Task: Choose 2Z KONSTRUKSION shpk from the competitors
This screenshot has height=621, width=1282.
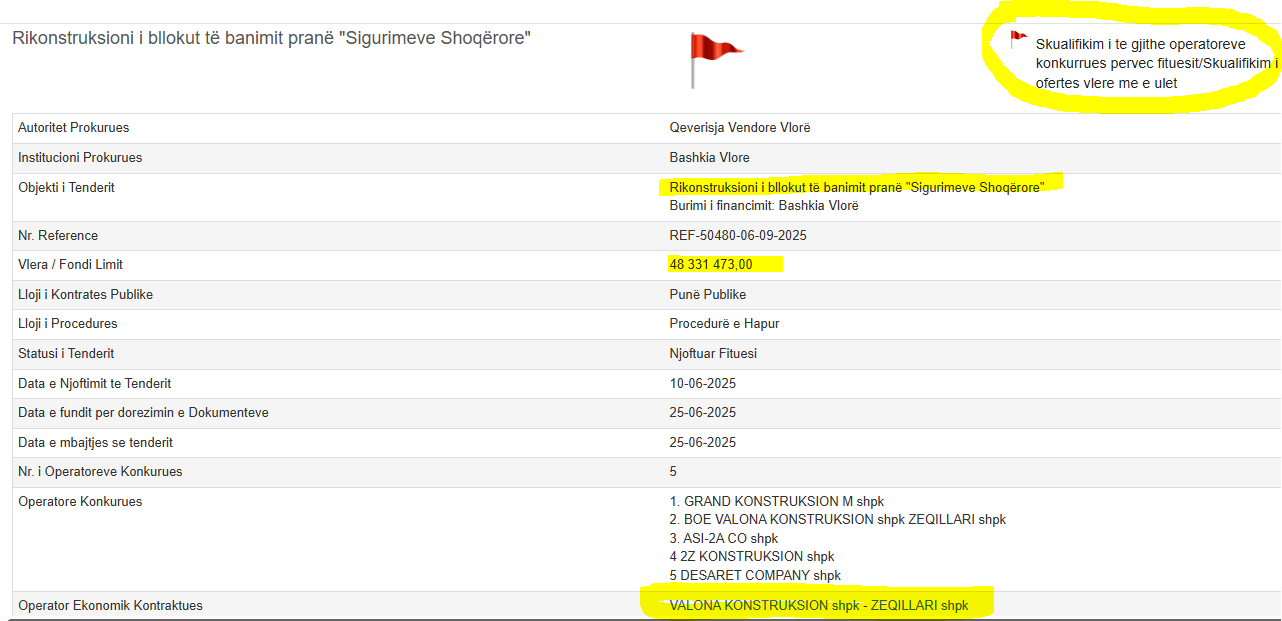Action: coord(751,557)
